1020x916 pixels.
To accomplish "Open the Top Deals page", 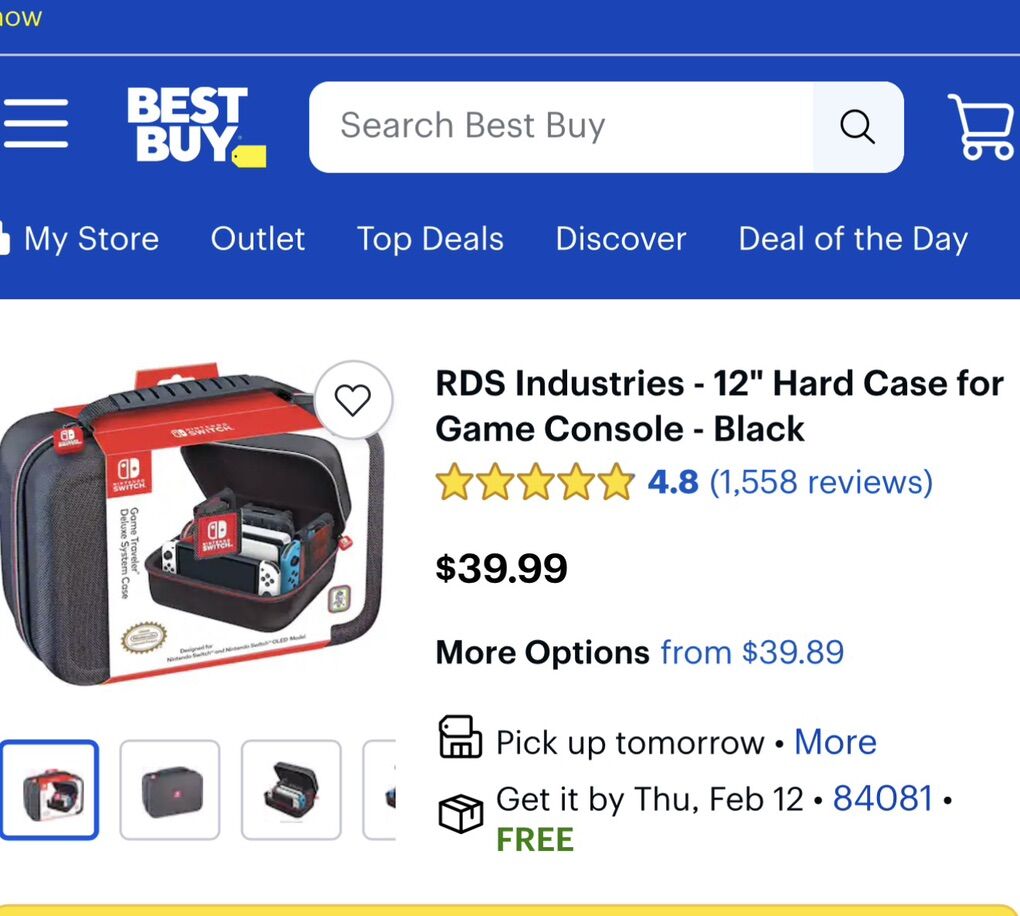I will tap(430, 239).
